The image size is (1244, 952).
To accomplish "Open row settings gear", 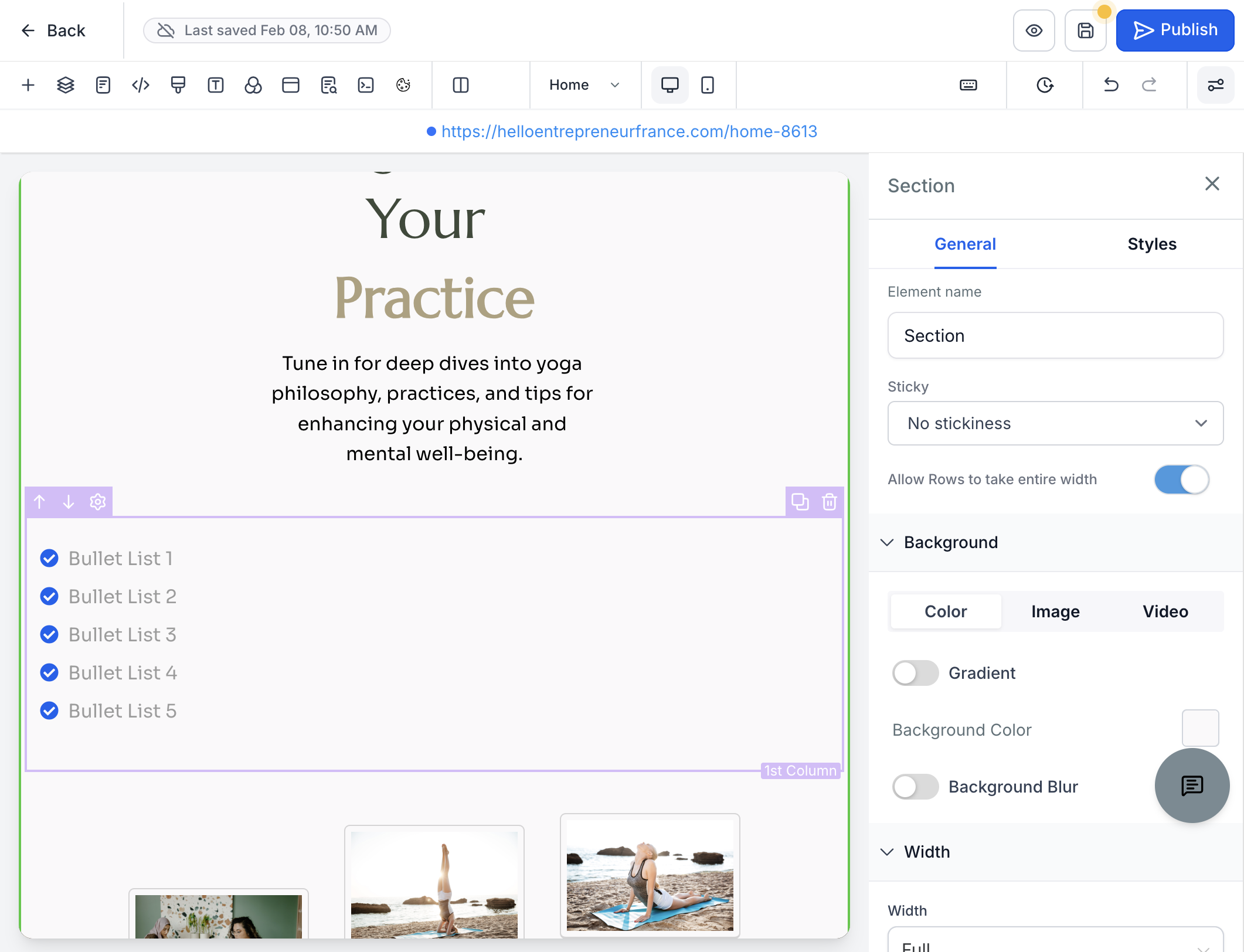I will [x=98, y=502].
